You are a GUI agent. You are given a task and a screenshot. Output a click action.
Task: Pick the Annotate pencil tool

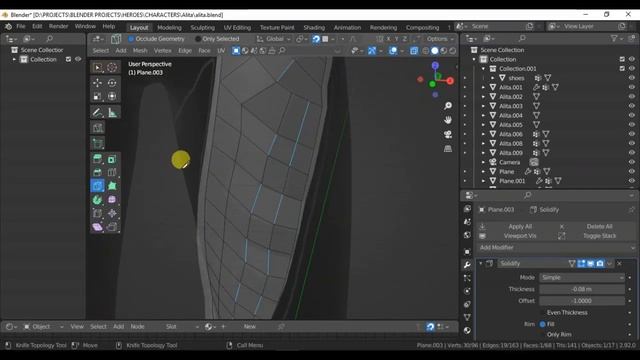[98, 112]
